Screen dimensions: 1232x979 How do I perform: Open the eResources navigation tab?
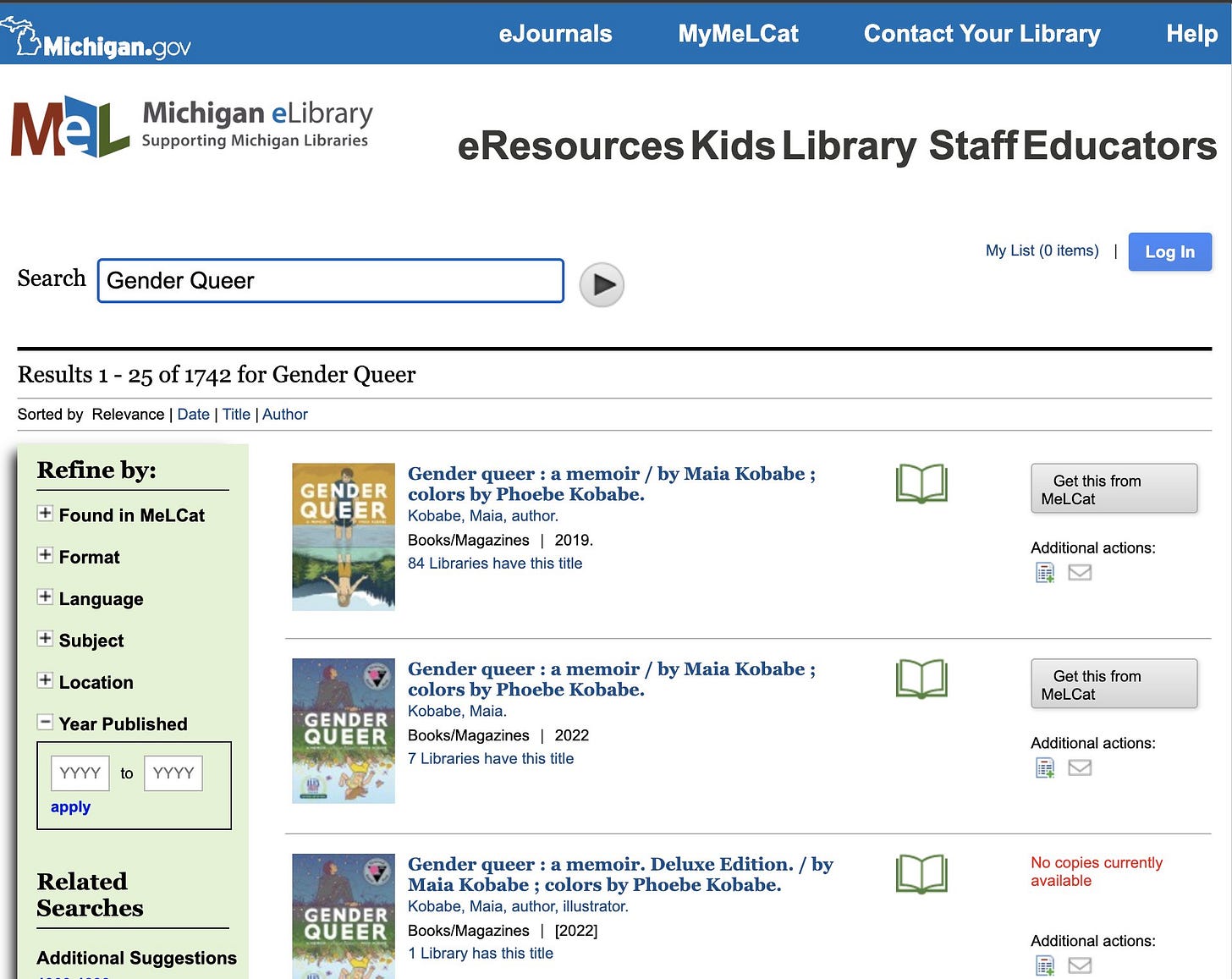click(570, 146)
